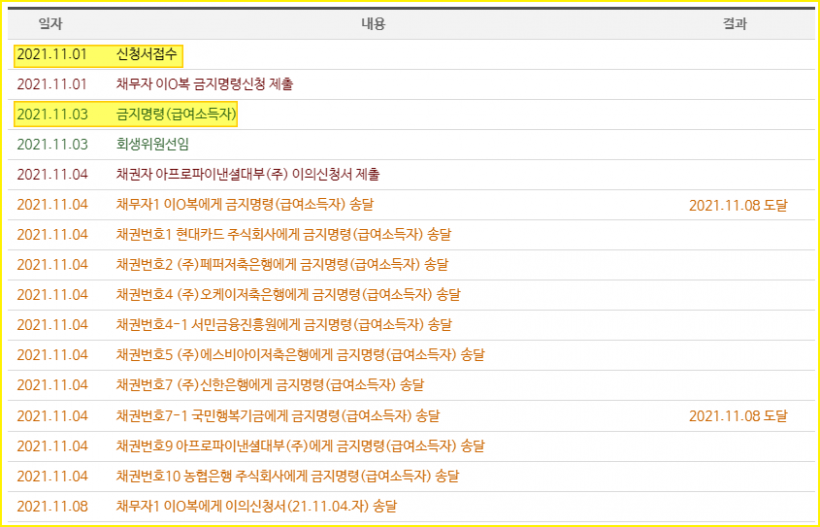Click 2021.11.08 도달 result in 채무자1 금지명령 row
The image size is (820, 527).
click(738, 205)
